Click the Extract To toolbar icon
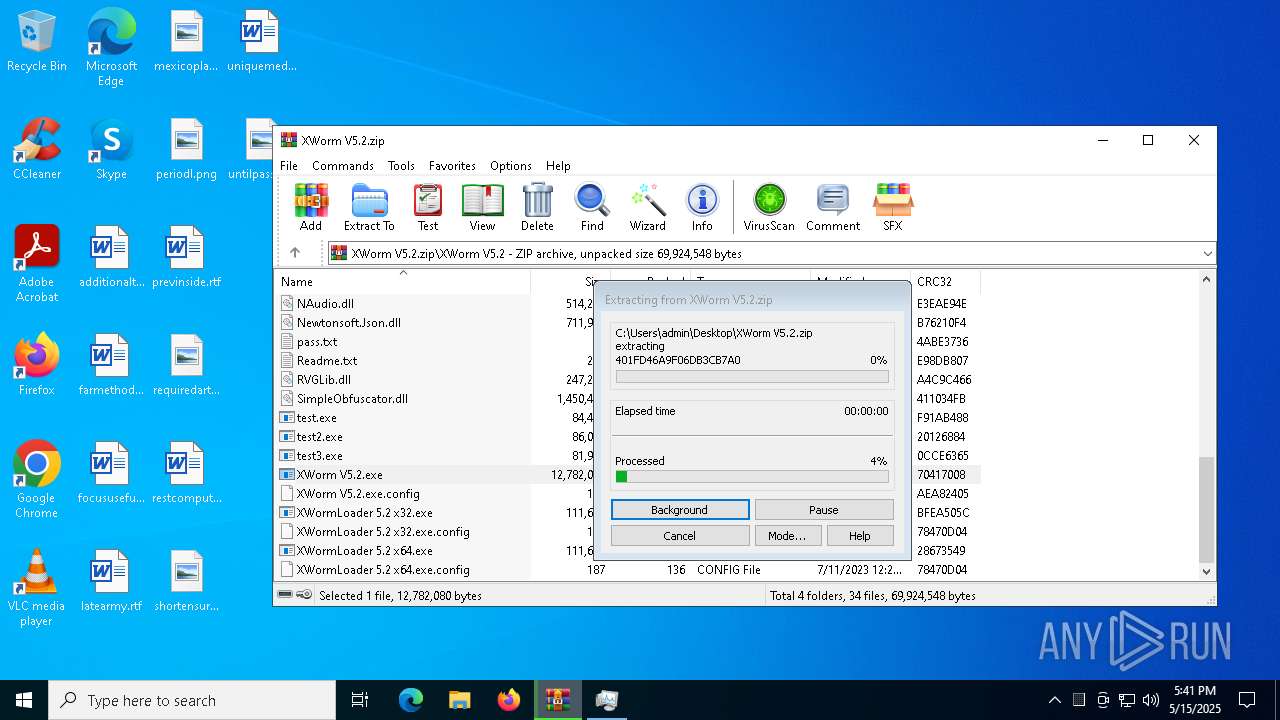Image resolution: width=1280 pixels, height=720 pixels. (x=369, y=208)
